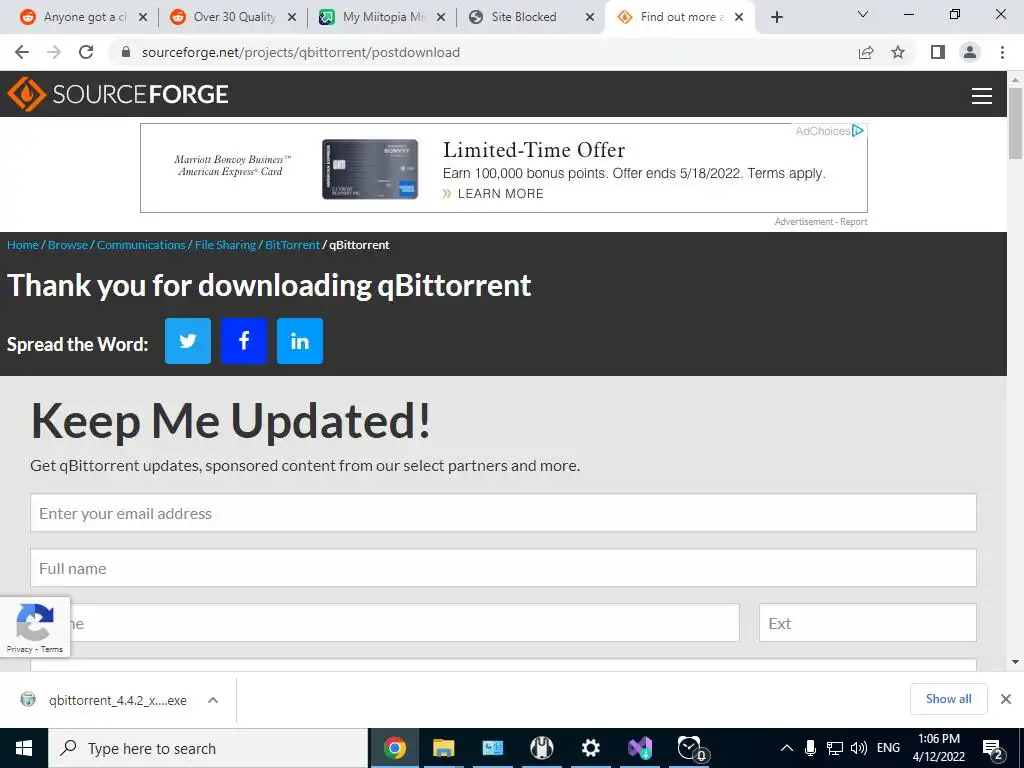
Task: Click the Show all downloads button
Action: click(x=948, y=699)
